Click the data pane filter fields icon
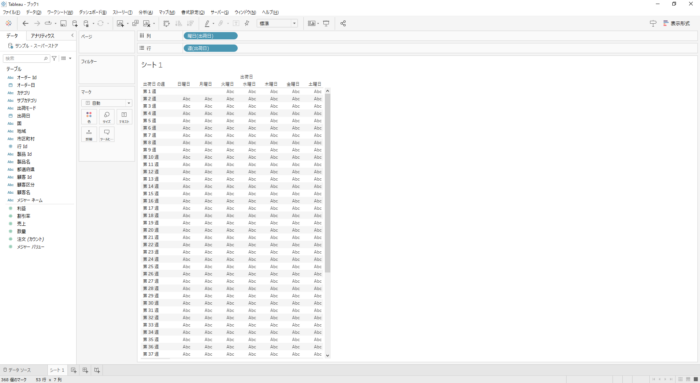This screenshot has width=700, height=383. point(54,58)
